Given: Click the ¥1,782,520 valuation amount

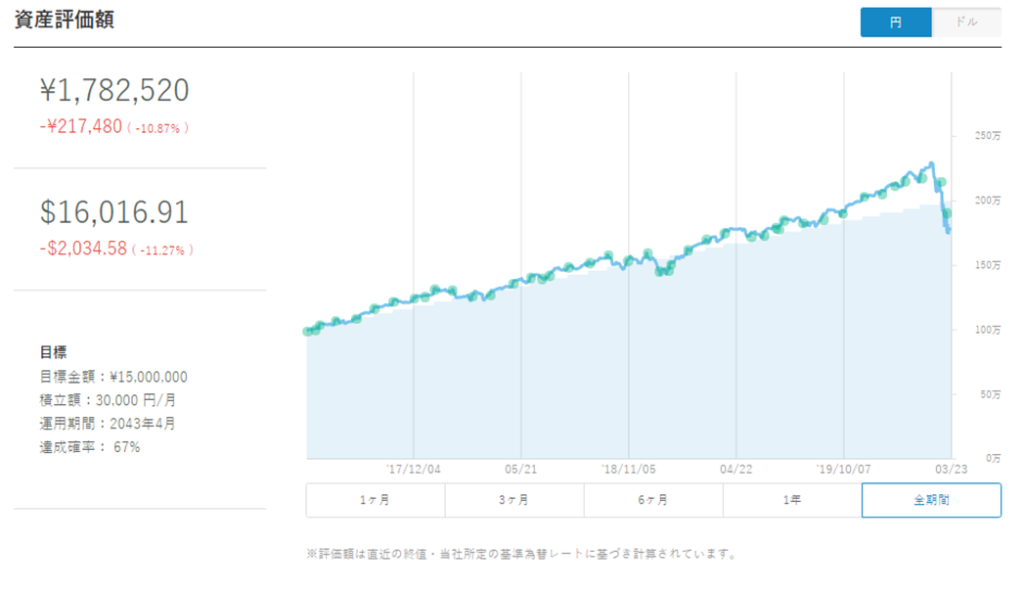Looking at the screenshot, I should 114,91.
